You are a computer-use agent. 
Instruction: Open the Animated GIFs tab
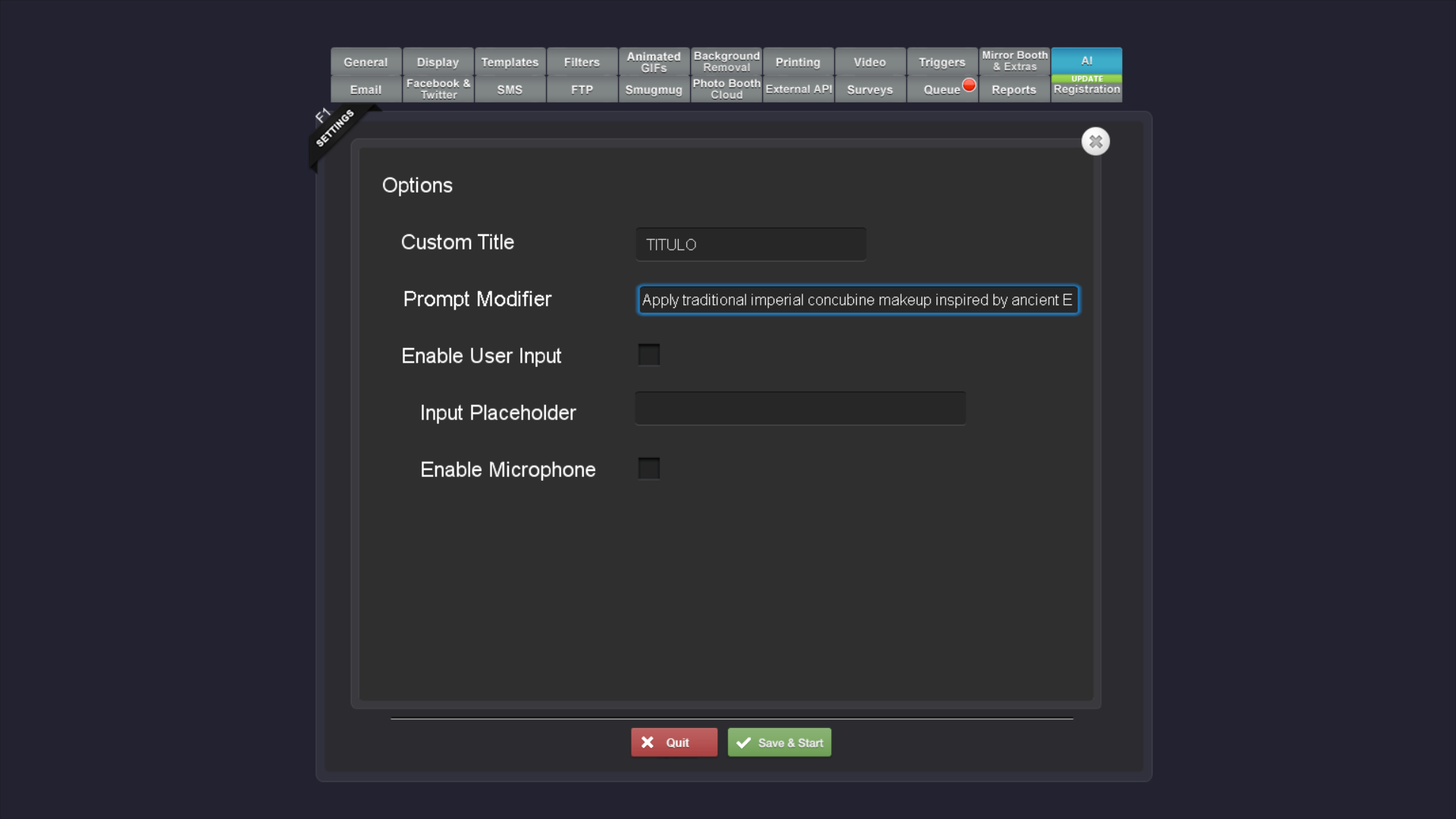pyautogui.click(x=654, y=62)
